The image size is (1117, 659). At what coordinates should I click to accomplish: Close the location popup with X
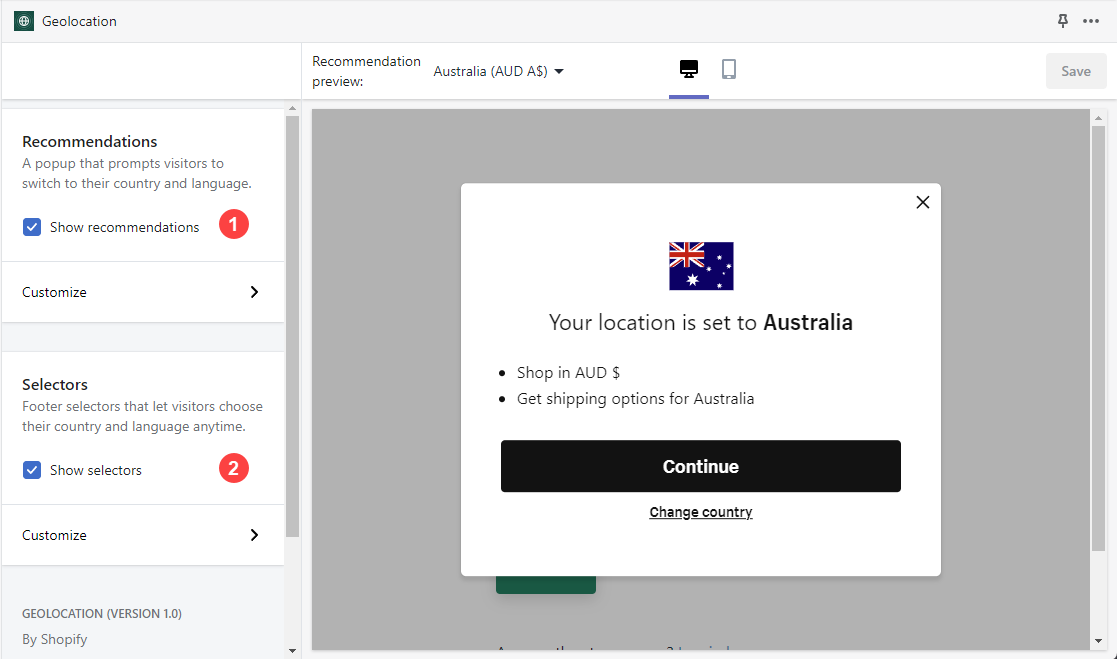click(922, 202)
